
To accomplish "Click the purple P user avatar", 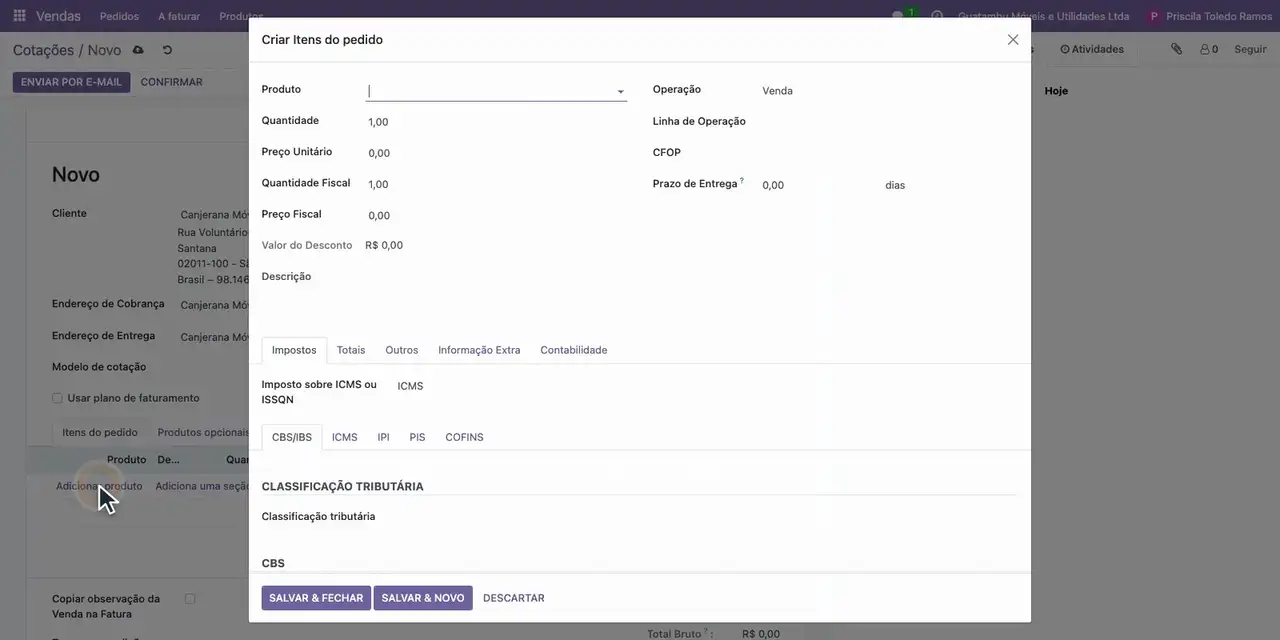I will [x=1155, y=16].
